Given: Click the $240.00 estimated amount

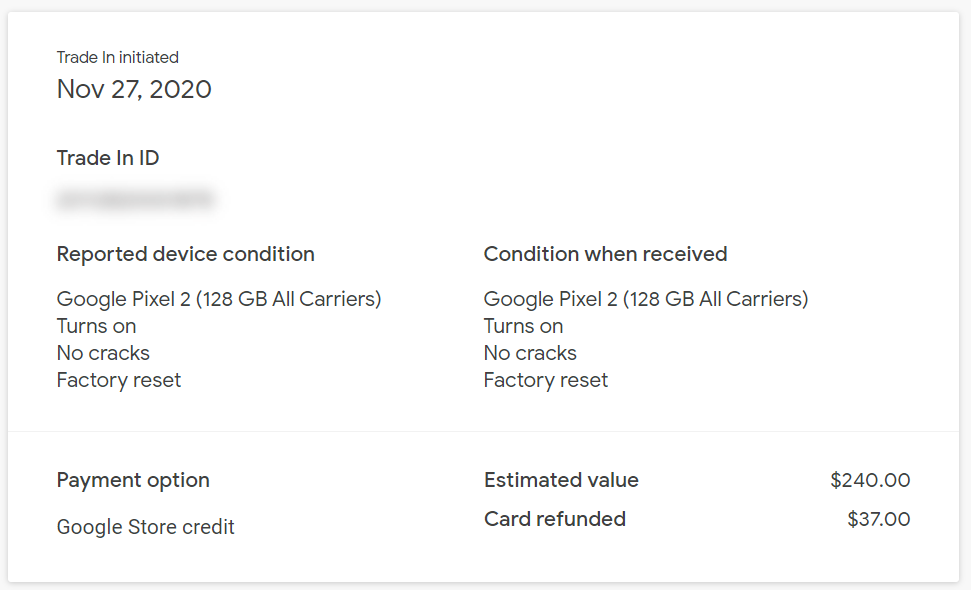Looking at the screenshot, I should [x=870, y=480].
